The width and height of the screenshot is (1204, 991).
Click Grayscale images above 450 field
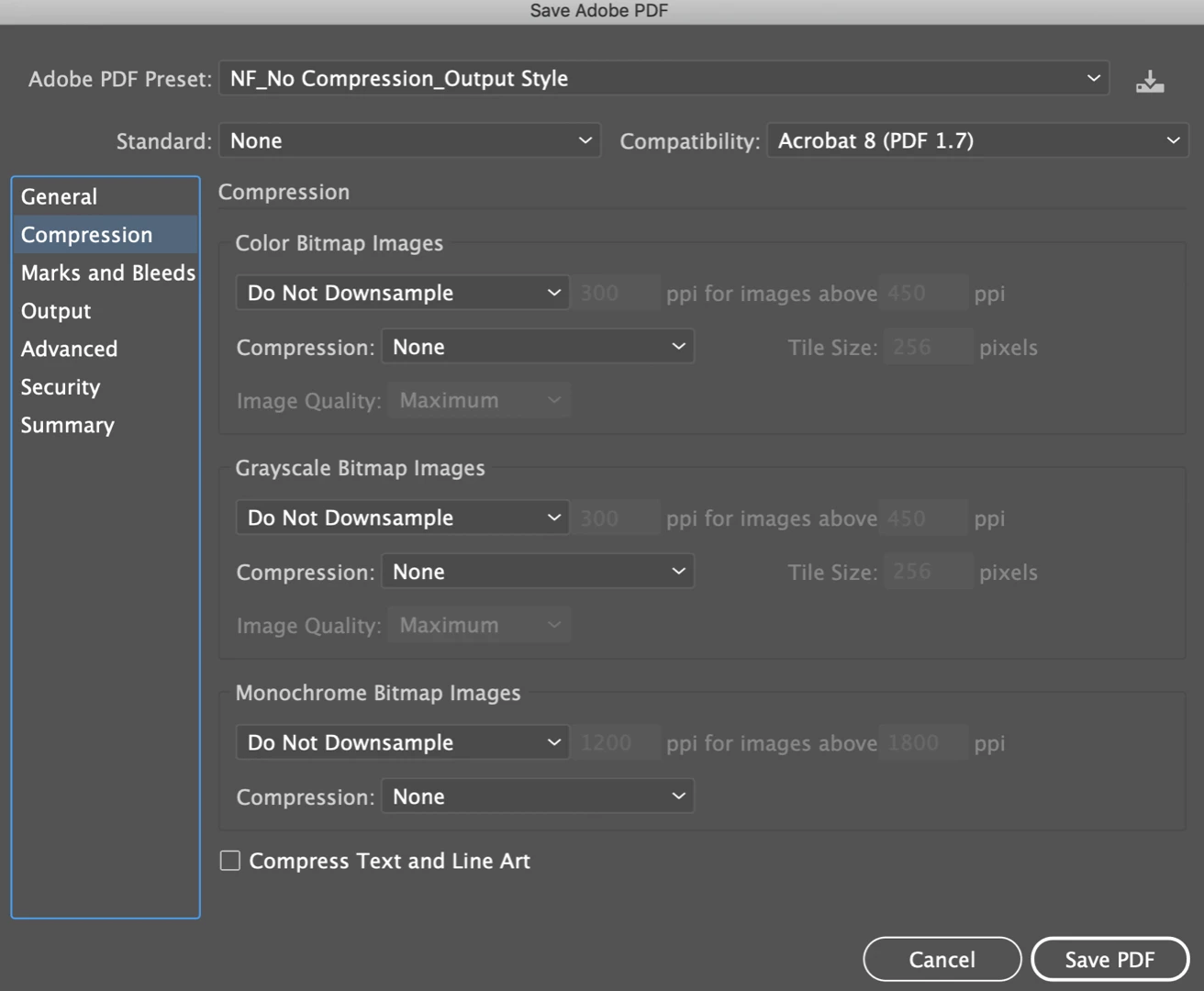tap(924, 518)
